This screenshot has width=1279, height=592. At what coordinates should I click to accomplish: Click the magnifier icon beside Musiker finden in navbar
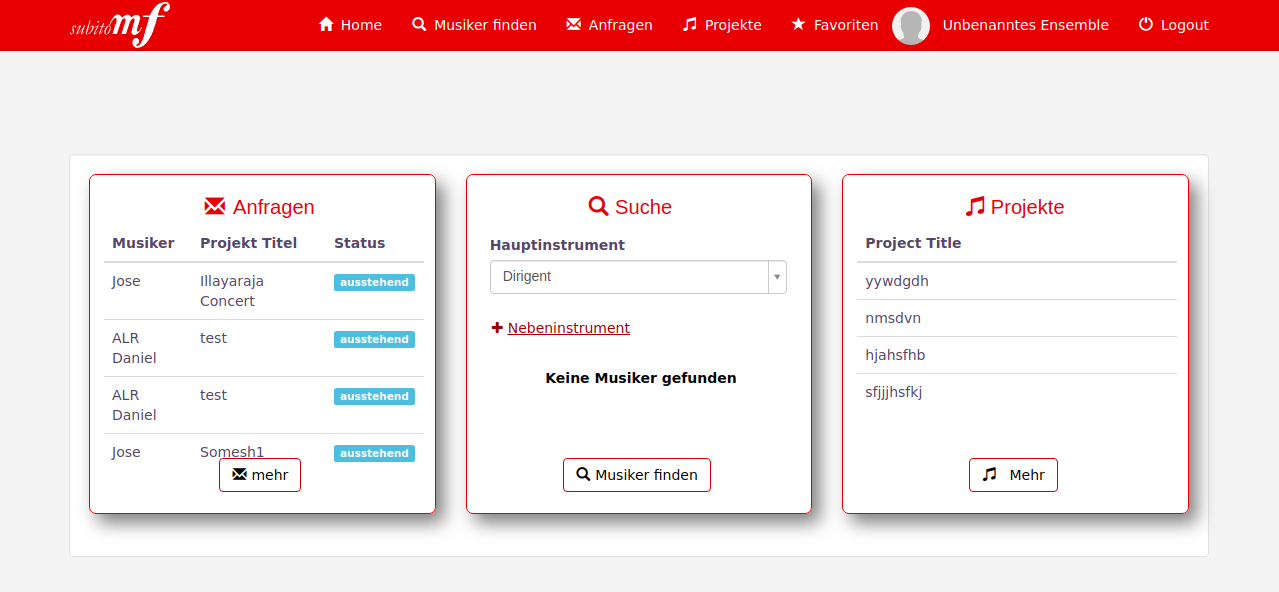(x=419, y=24)
